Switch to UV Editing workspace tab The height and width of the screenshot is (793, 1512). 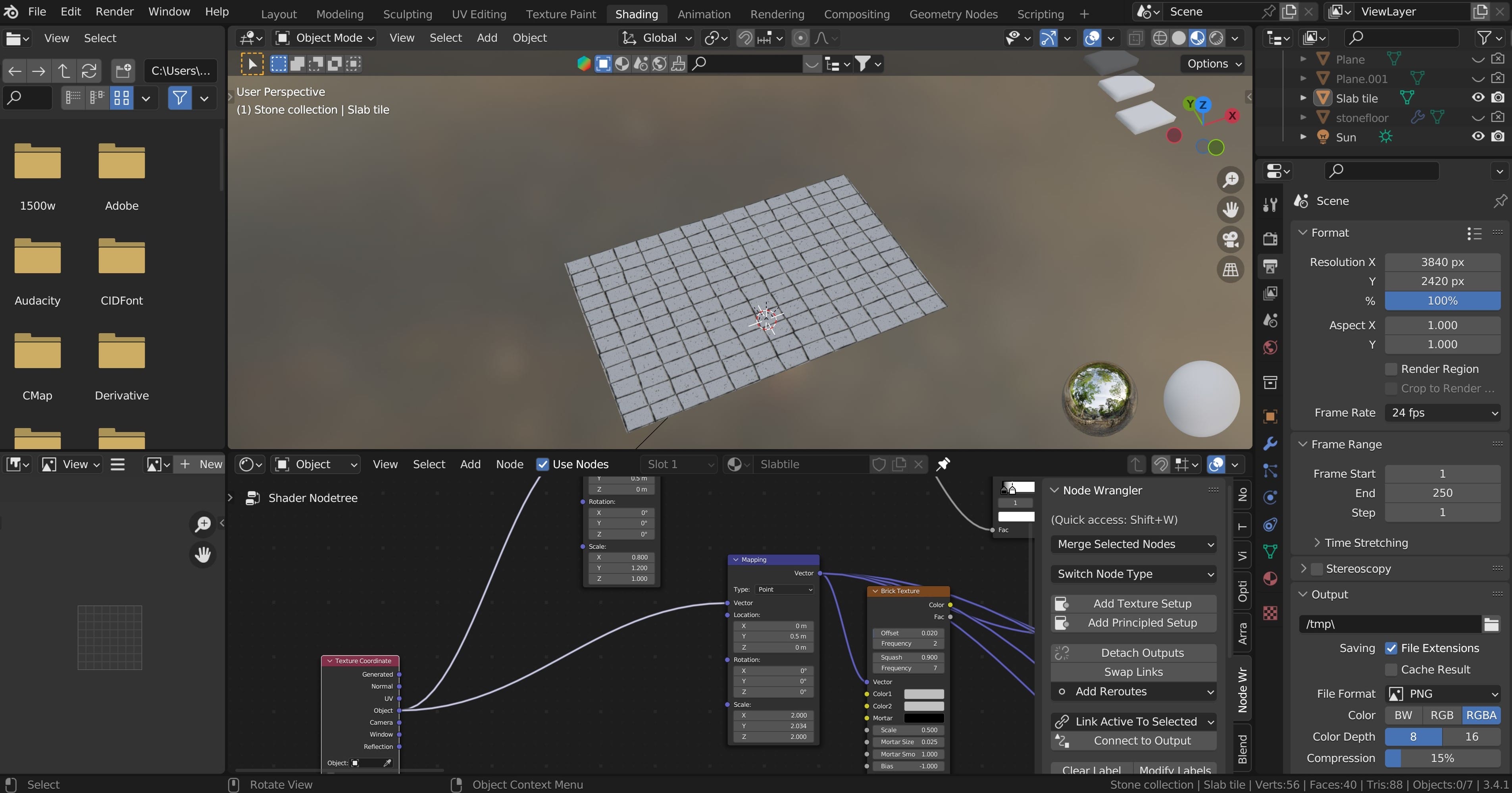tap(479, 14)
